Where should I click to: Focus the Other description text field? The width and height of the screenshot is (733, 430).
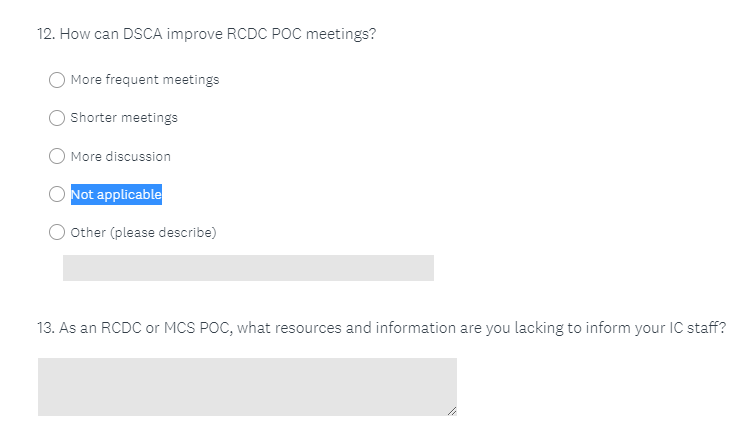click(248, 268)
